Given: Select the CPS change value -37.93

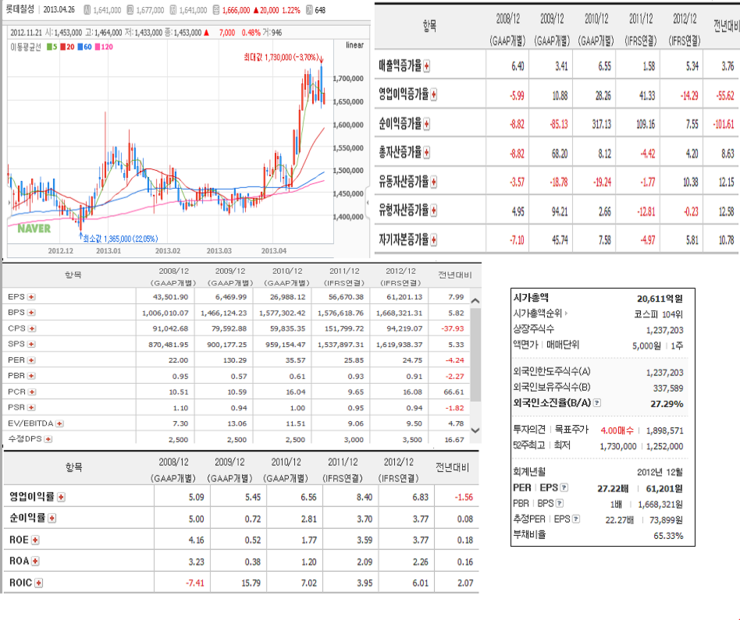Looking at the screenshot, I should tap(453, 328).
